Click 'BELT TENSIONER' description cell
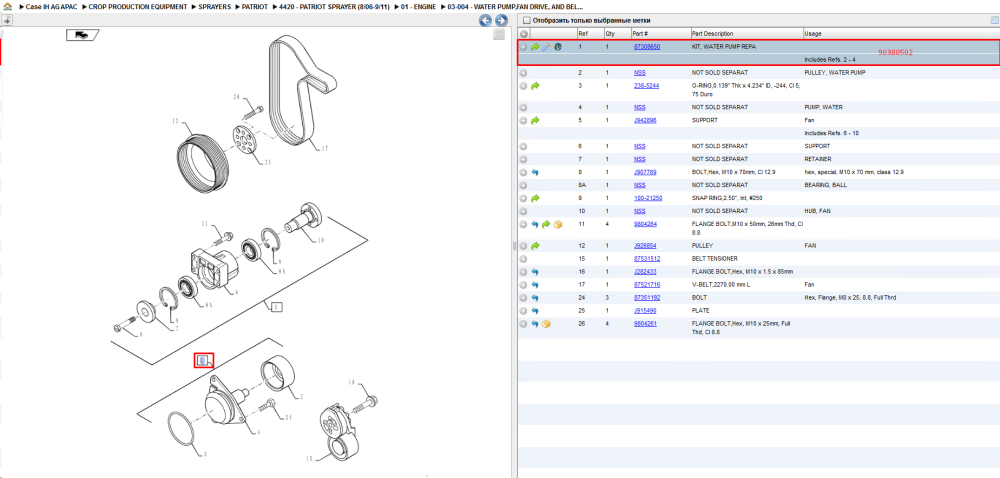Viewport: 1000px width, 478px height. pyautogui.click(x=715, y=259)
